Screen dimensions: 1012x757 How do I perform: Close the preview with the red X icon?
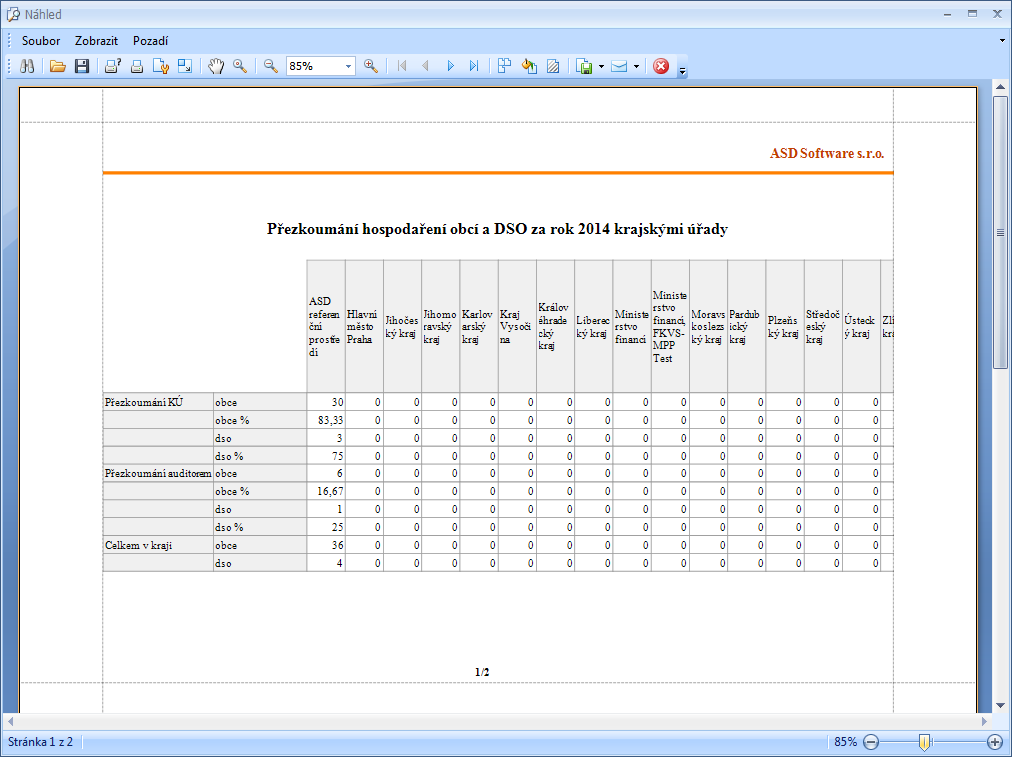[661, 66]
